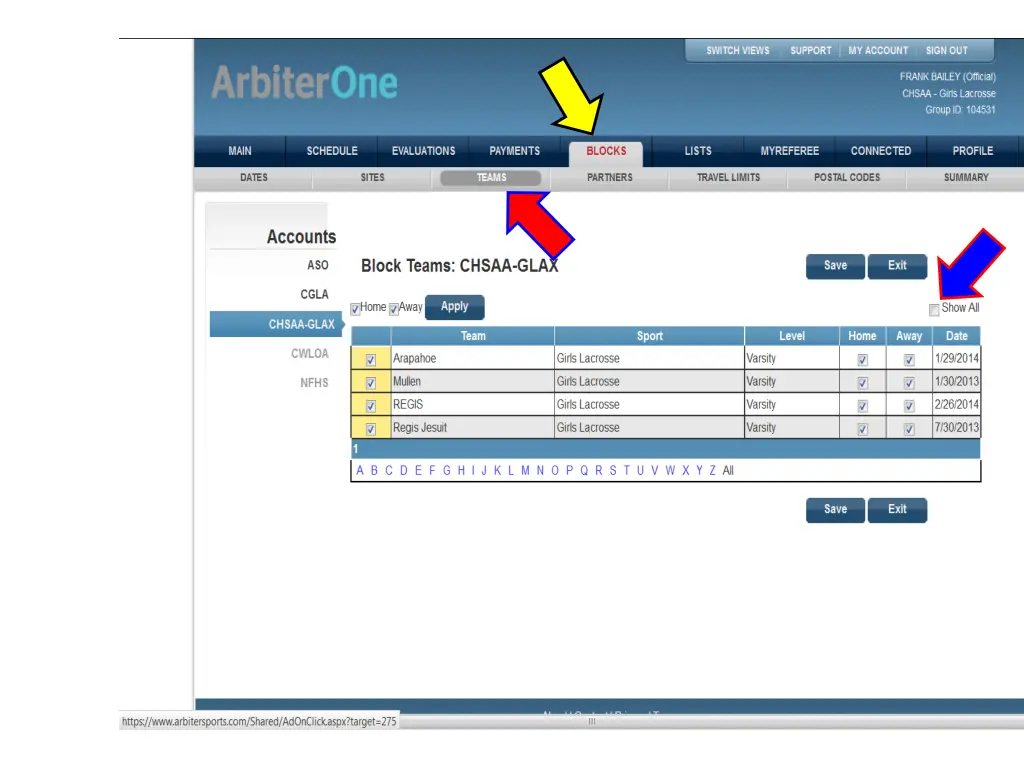Toggle the Home filter checkbox
This screenshot has height=768, width=1024.
(x=355, y=309)
